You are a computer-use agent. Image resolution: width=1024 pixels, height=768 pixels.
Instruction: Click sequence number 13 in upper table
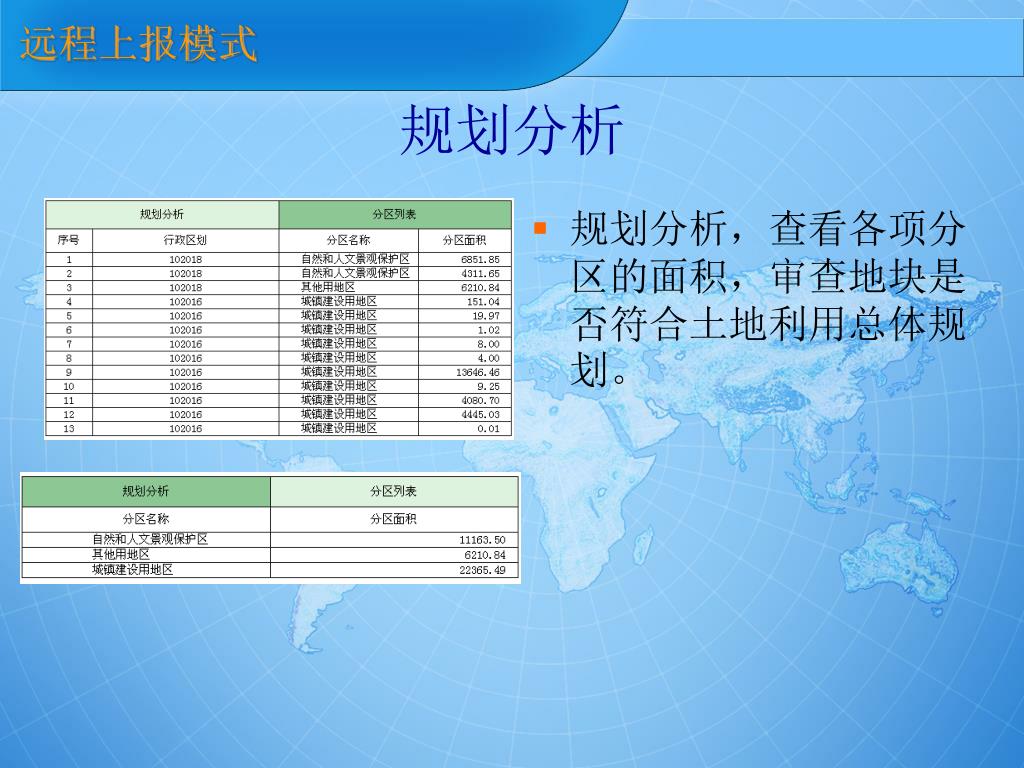click(69, 429)
